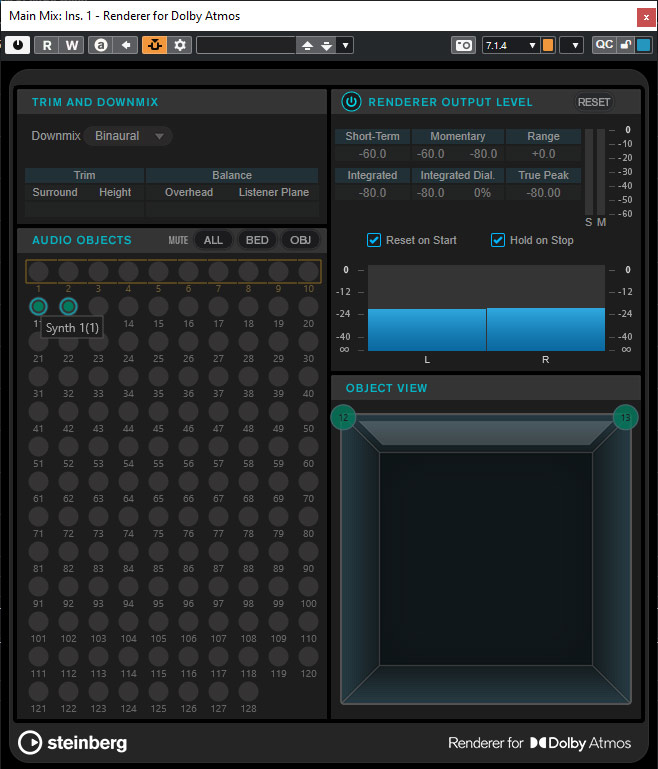658x769 pixels.
Task: Click the QC quick controls button
Action: click(x=604, y=45)
